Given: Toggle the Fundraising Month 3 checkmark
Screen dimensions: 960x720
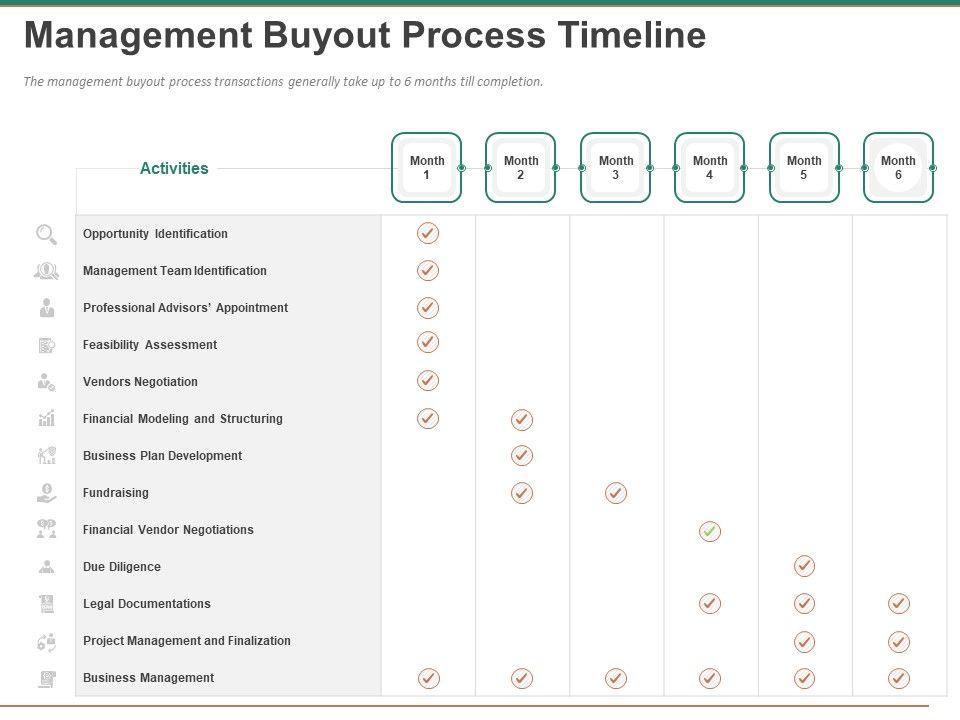Looking at the screenshot, I should pos(616,493).
